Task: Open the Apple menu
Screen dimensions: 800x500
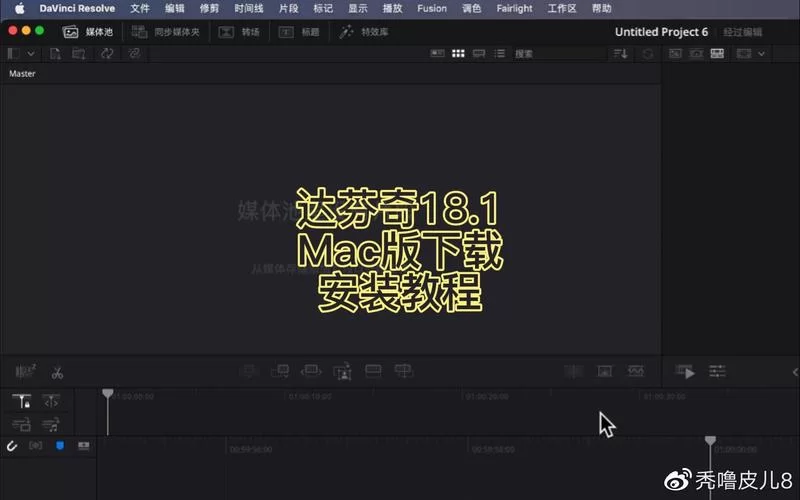Action: (19, 8)
